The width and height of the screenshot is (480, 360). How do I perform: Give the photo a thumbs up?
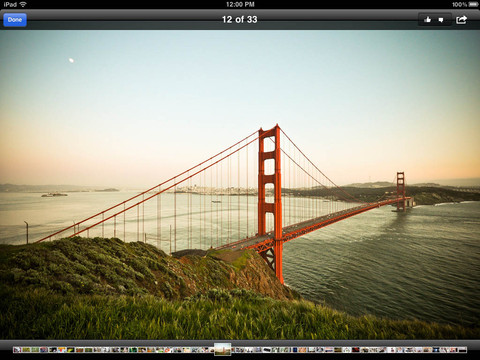tap(427, 20)
